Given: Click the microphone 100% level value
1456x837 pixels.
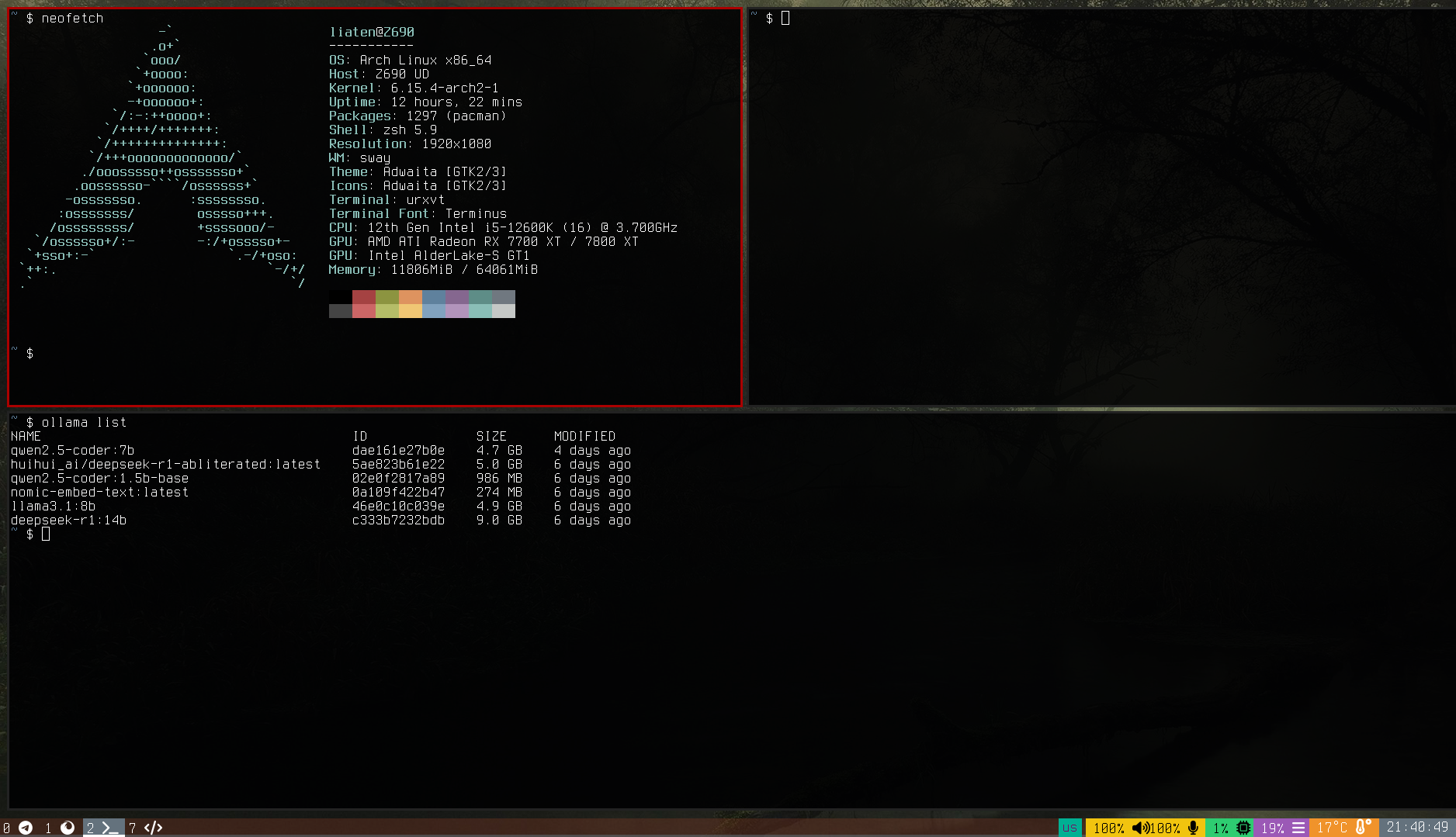Looking at the screenshot, I should [1165, 828].
